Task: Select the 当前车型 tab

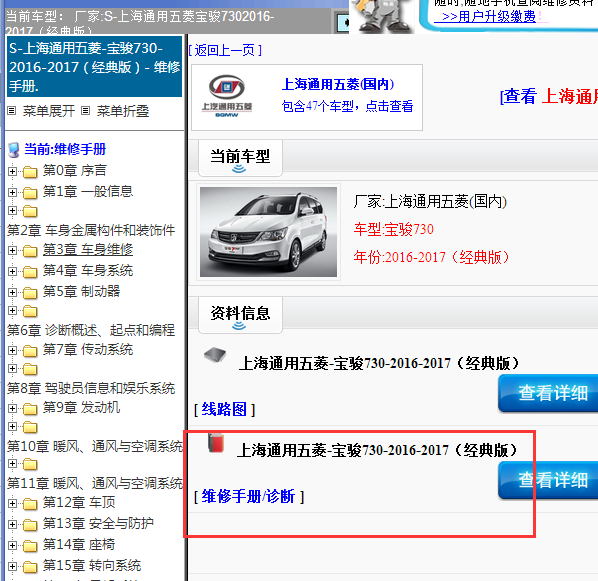Action: point(240,158)
